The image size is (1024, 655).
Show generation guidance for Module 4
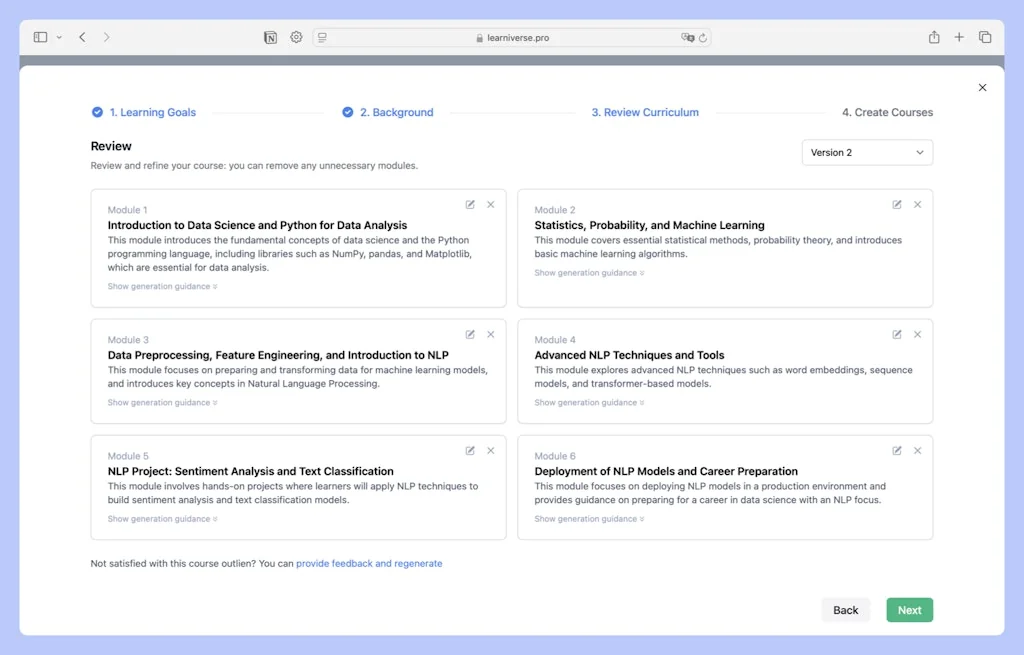coord(589,403)
